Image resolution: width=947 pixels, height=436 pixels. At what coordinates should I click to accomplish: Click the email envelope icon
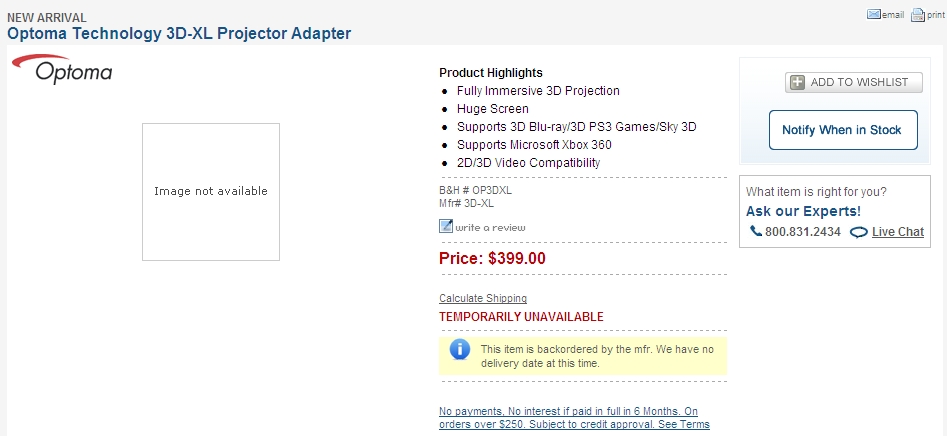[x=873, y=14]
